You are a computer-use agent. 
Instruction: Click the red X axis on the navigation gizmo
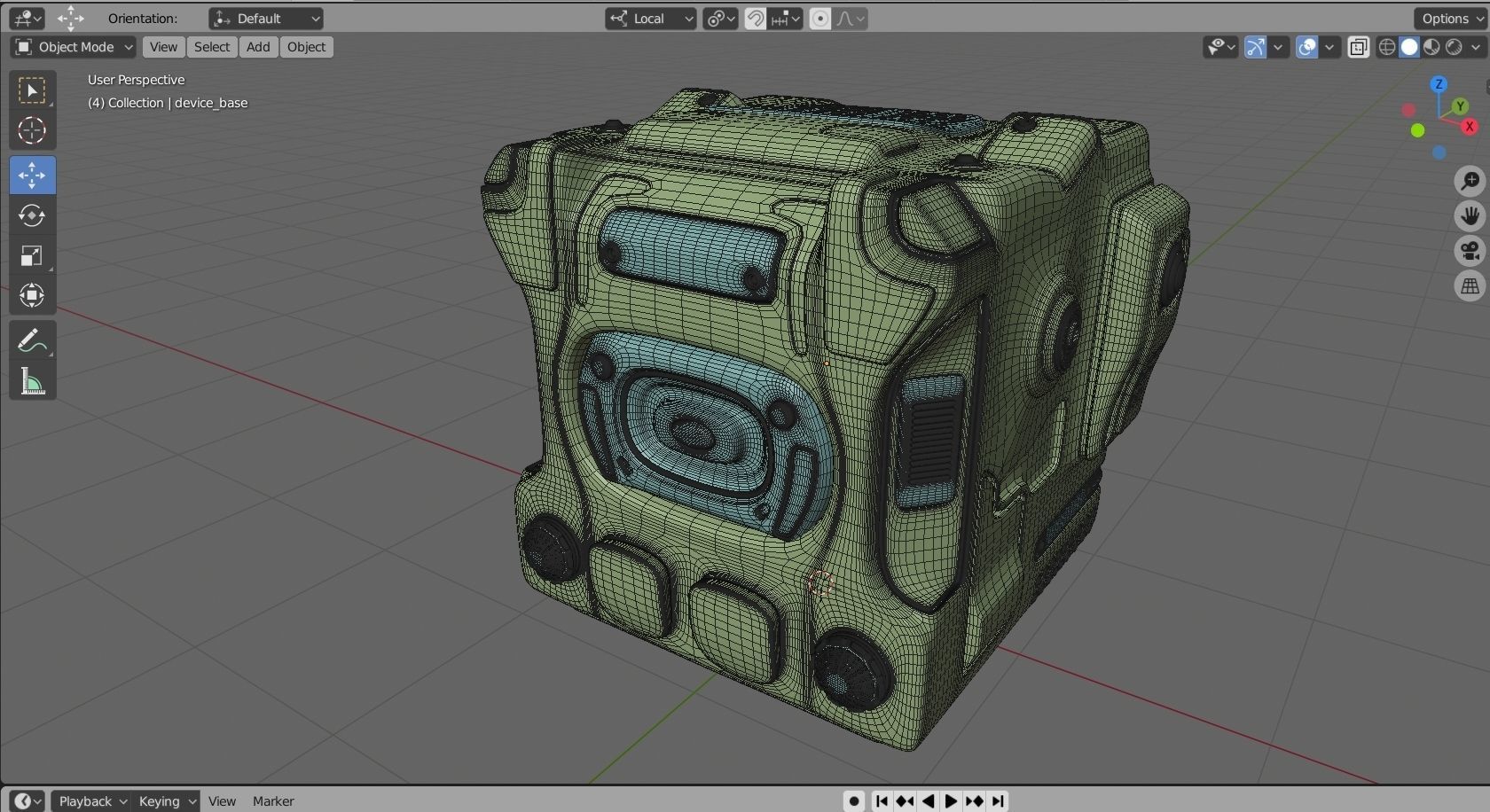pos(1470,127)
